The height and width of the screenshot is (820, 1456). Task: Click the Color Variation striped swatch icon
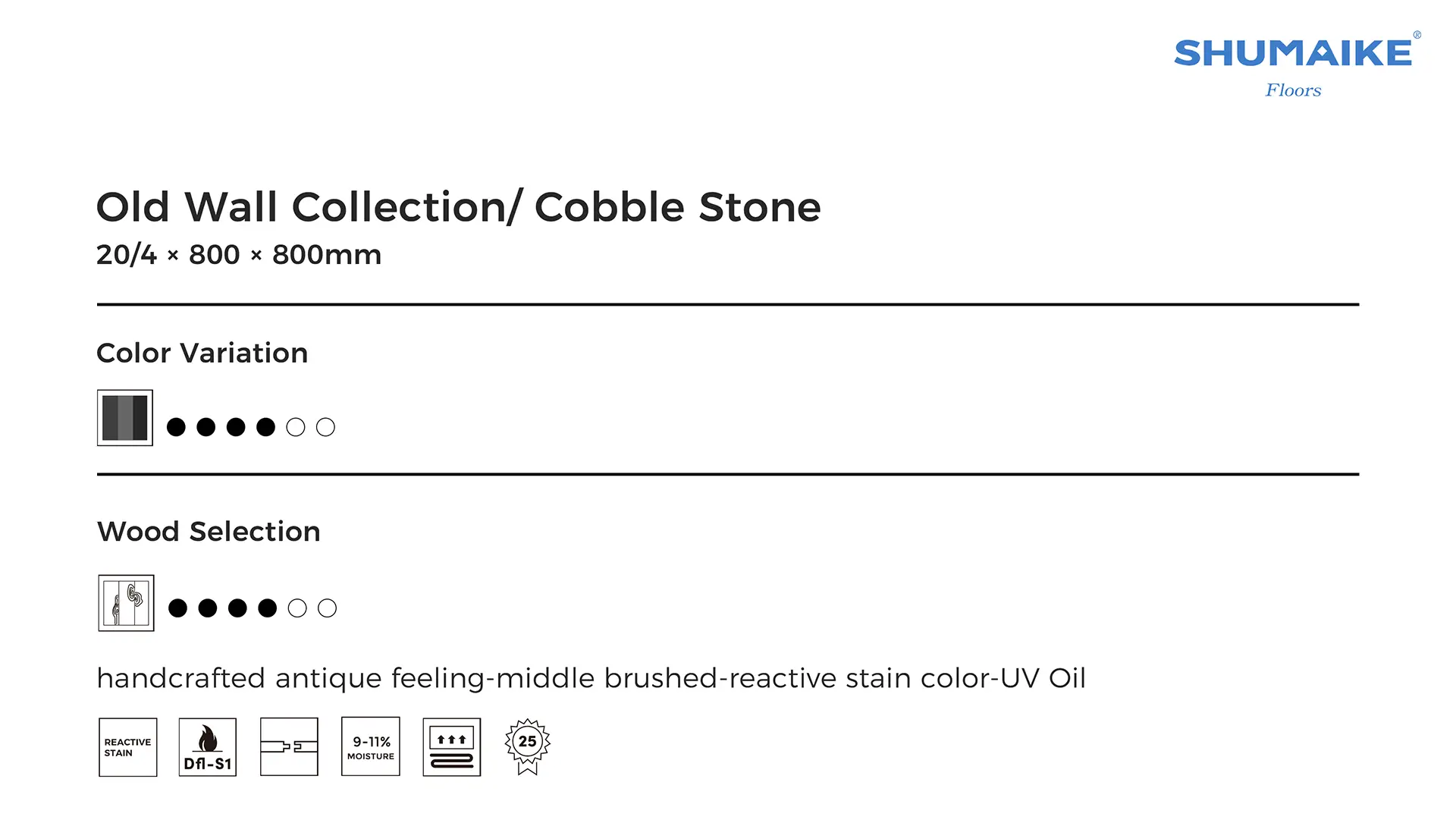[125, 418]
